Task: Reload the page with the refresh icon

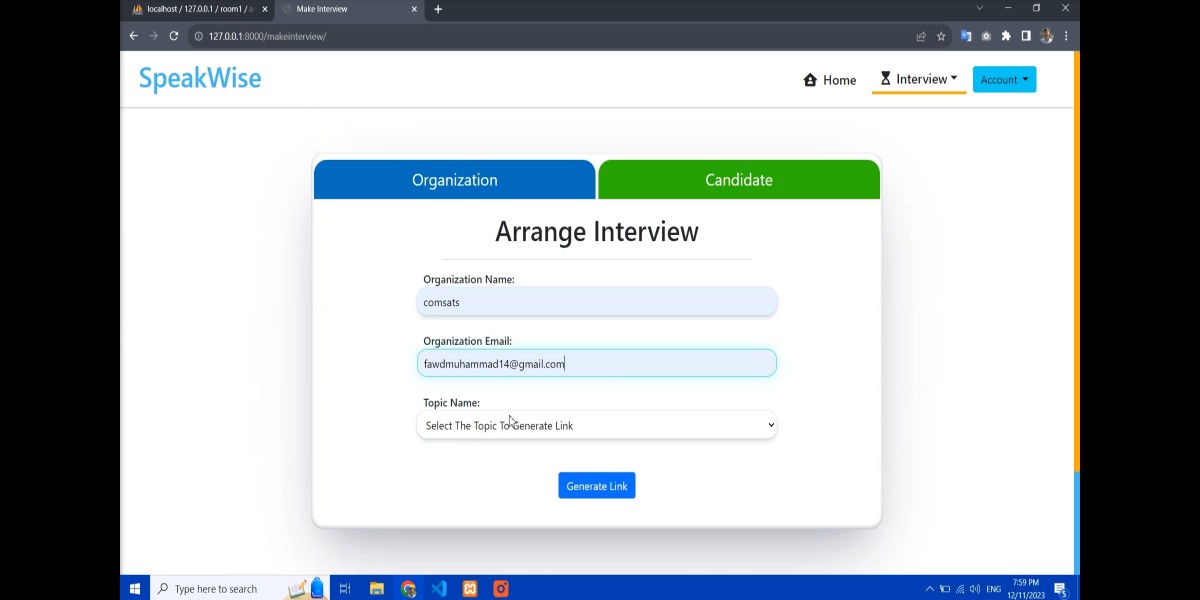Action: pyautogui.click(x=173, y=35)
